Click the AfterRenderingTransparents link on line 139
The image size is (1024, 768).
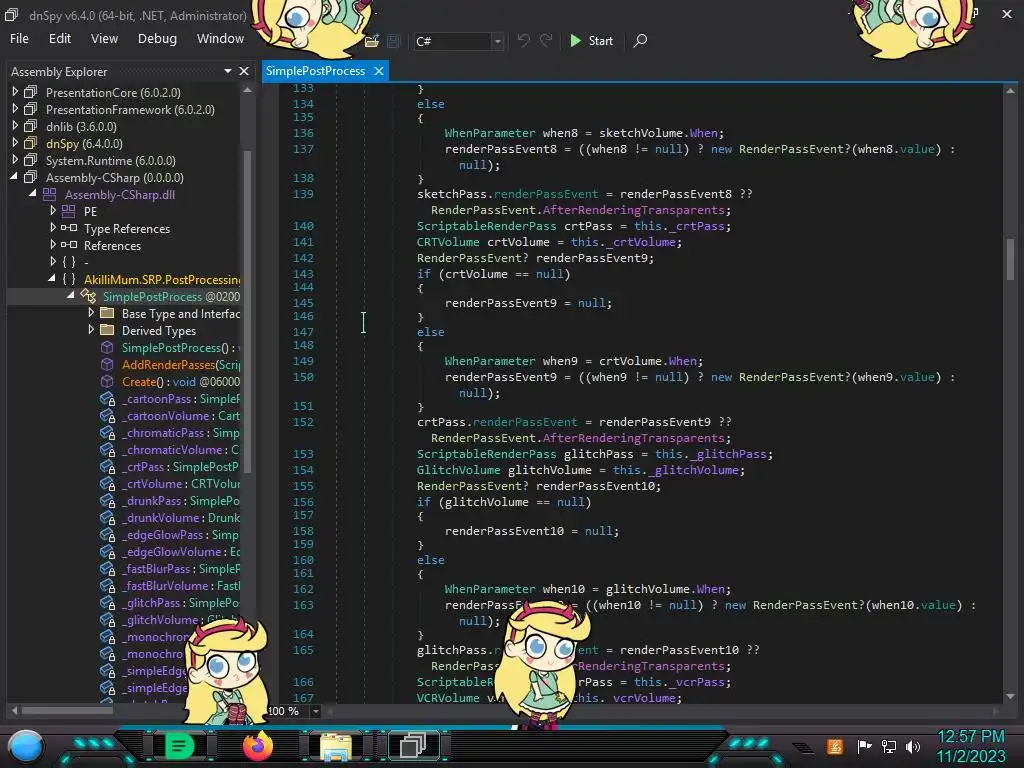[x=633, y=210]
